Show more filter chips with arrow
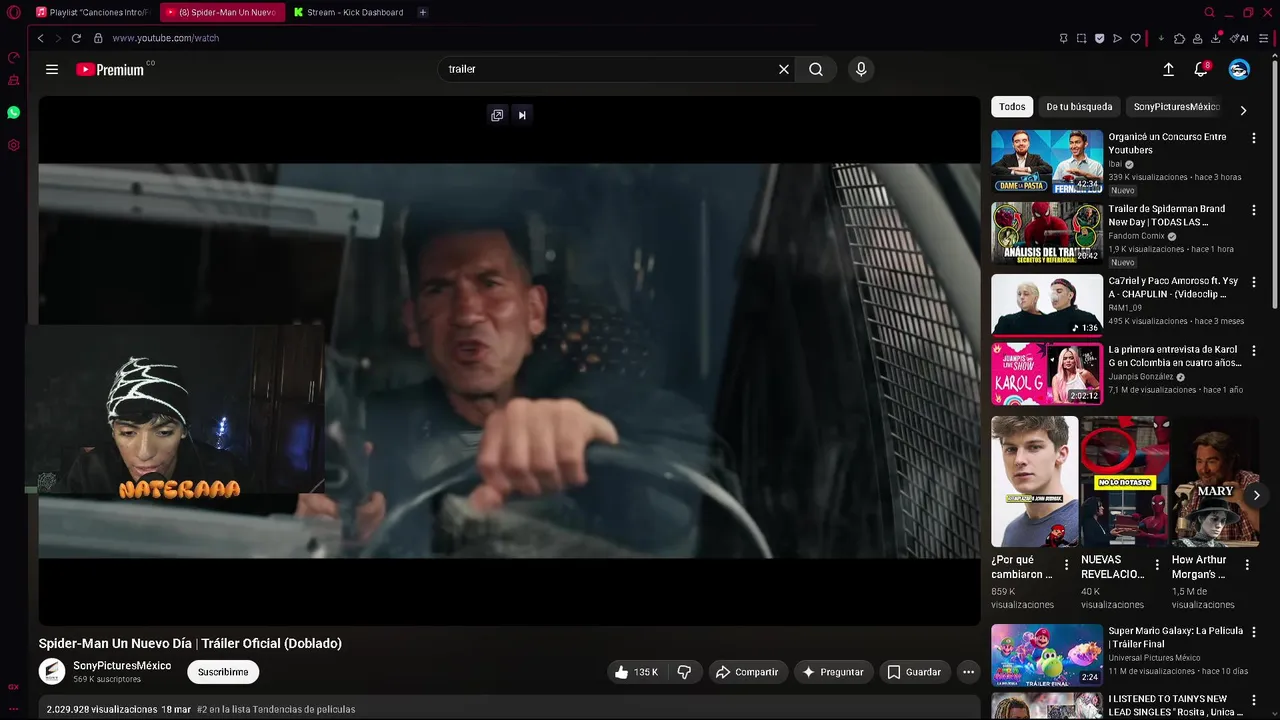 (1243, 110)
